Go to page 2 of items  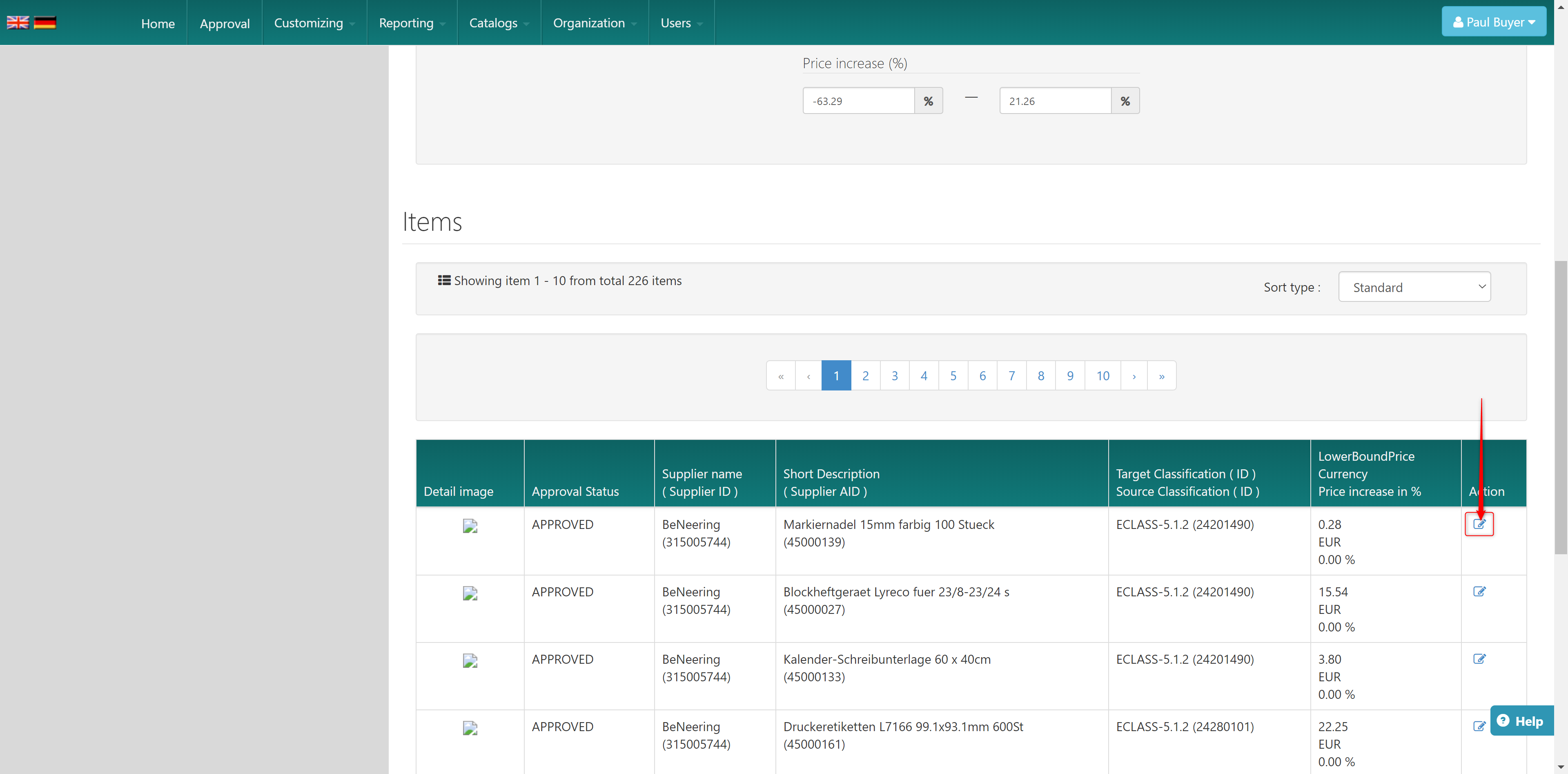pyautogui.click(x=865, y=376)
